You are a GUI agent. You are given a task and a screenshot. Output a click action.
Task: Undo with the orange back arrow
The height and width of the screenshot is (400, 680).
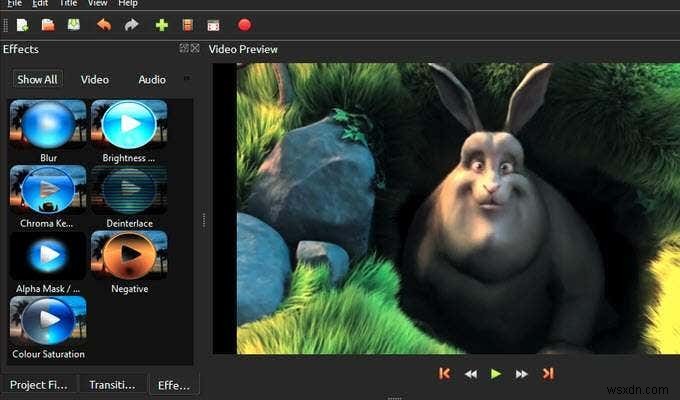pyautogui.click(x=104, y=25)
